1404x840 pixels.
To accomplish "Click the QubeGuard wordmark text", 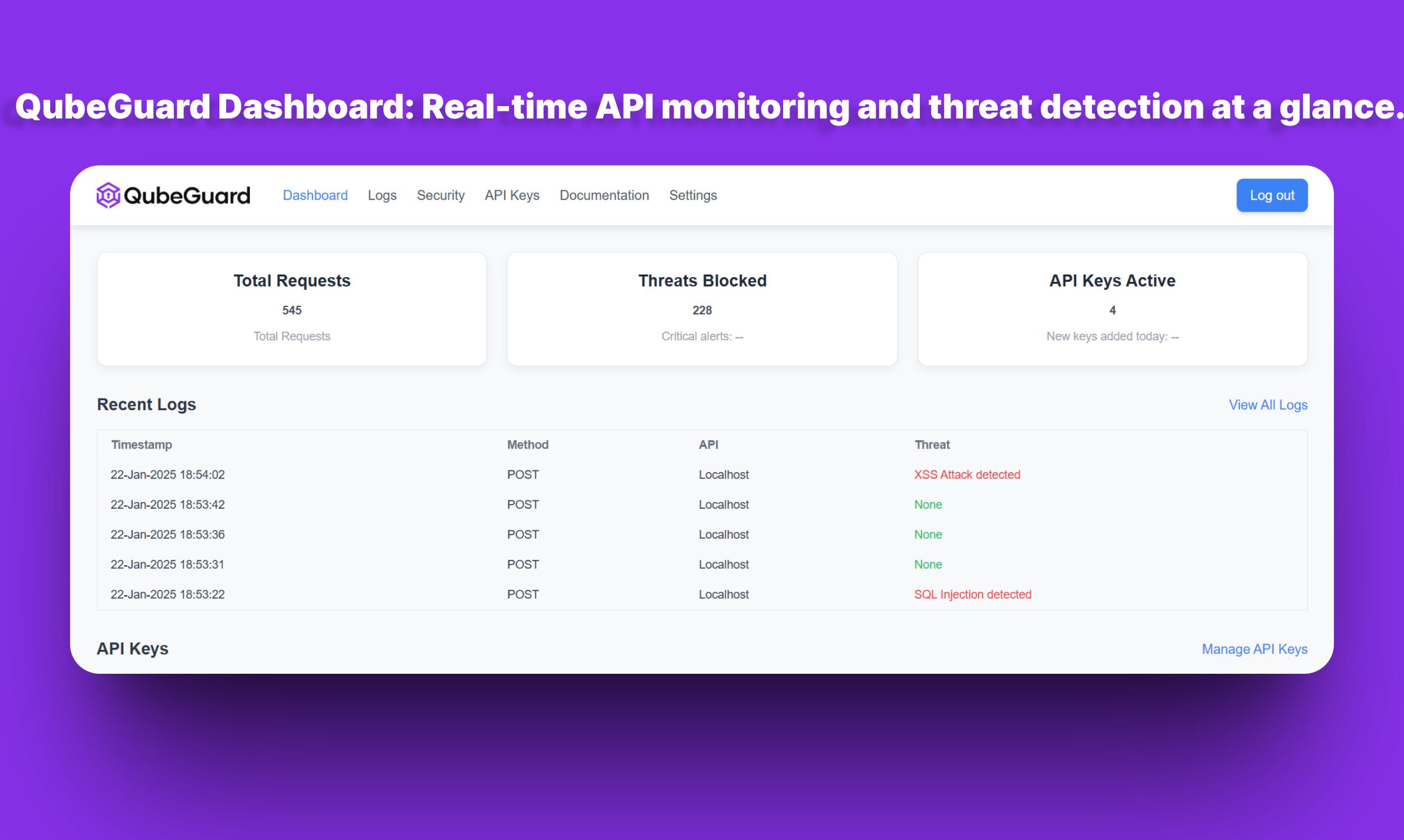I will click(x=187, y=196).
